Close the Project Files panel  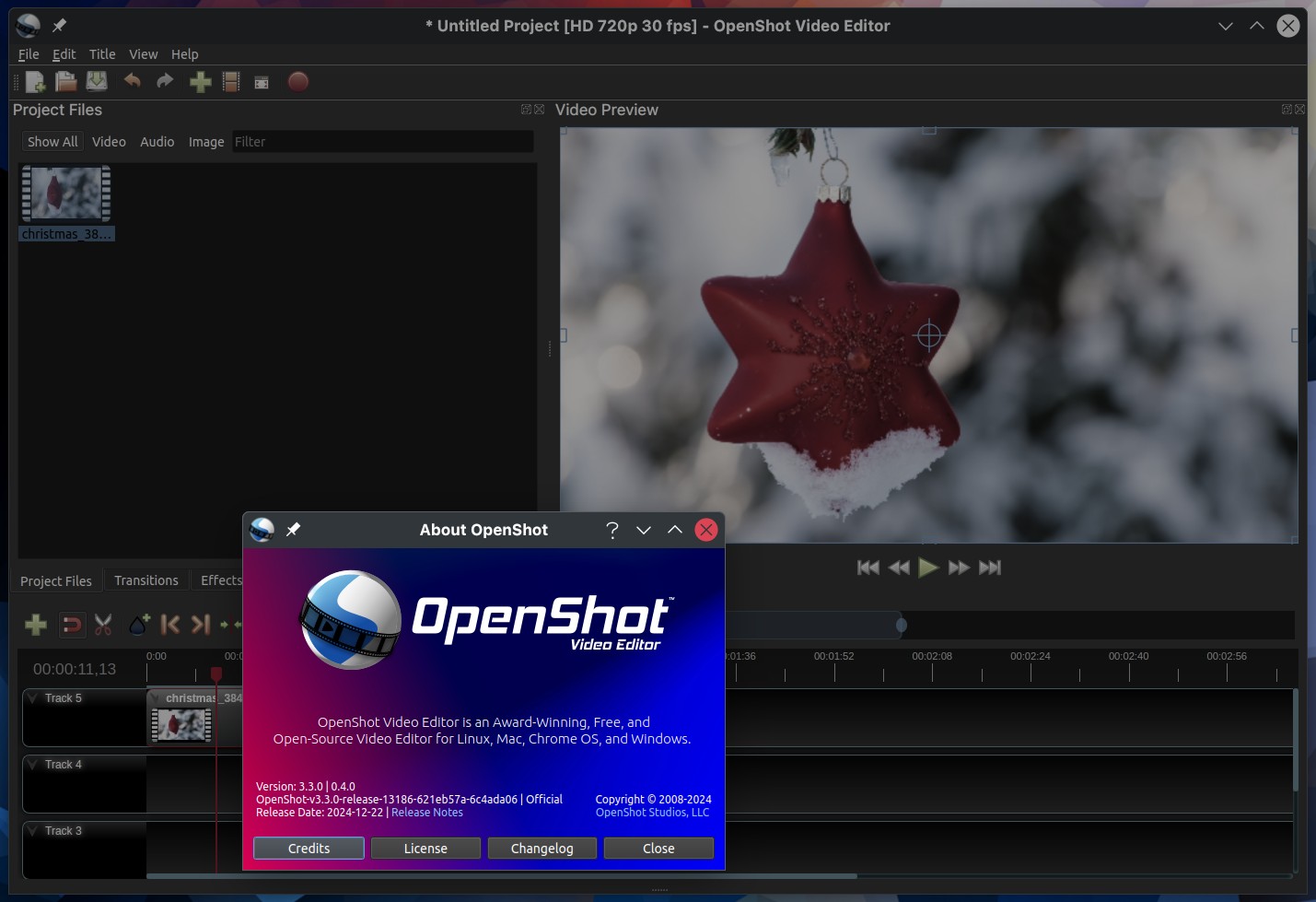(540, 110)
